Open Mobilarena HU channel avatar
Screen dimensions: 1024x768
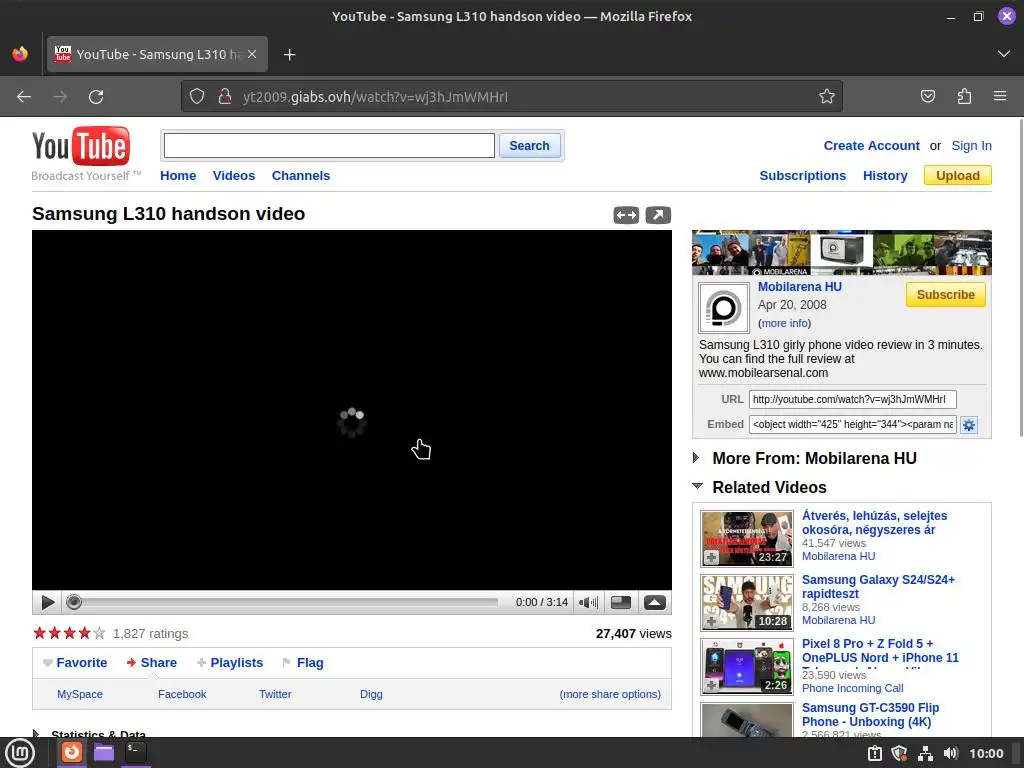point(724,308)
